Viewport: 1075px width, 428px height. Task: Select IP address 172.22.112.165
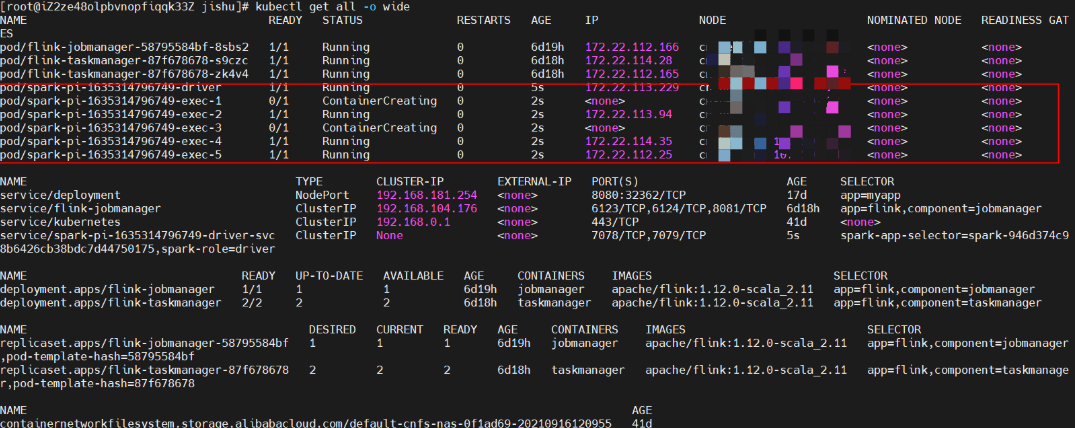[632, 74]
